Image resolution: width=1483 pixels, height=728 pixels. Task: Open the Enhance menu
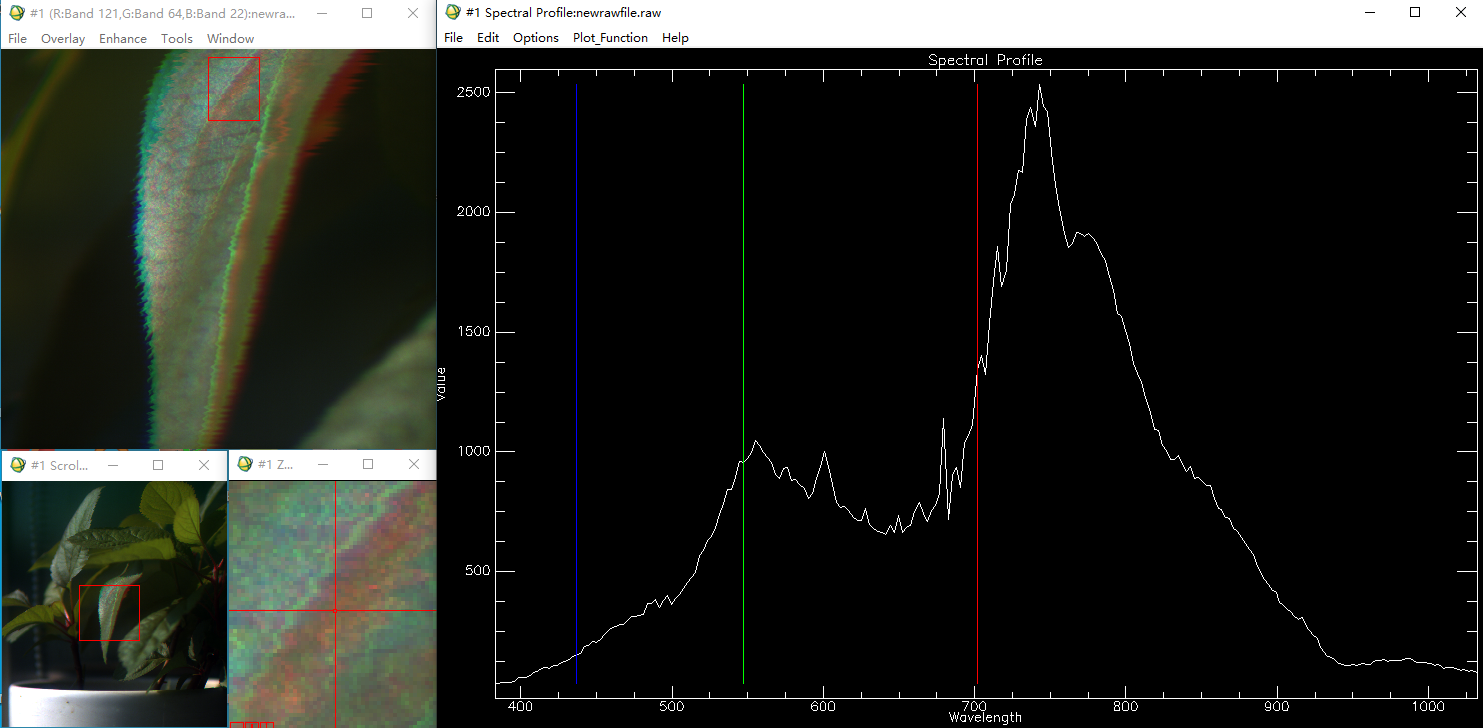[123, 39]
